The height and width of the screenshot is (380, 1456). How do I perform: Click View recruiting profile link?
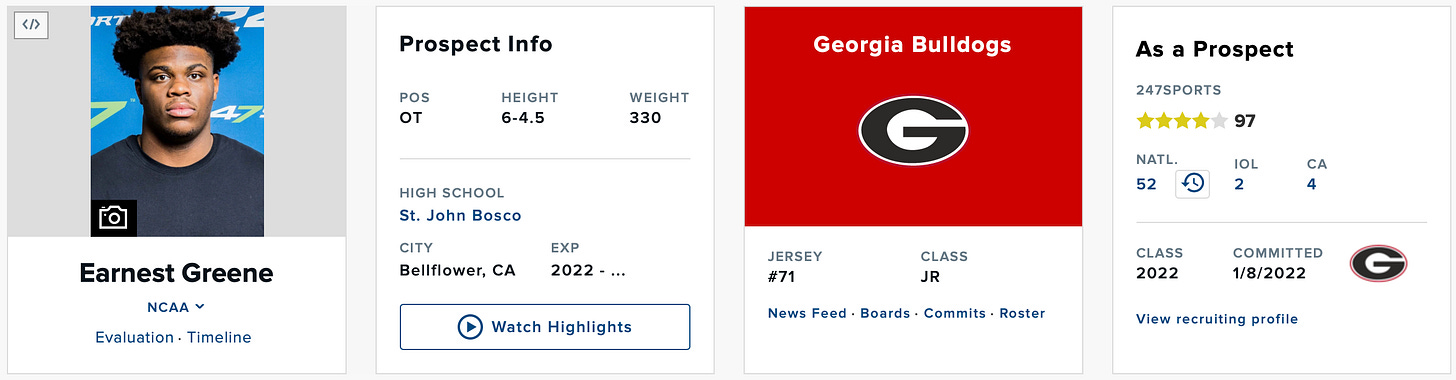(x=1217, y=319)
